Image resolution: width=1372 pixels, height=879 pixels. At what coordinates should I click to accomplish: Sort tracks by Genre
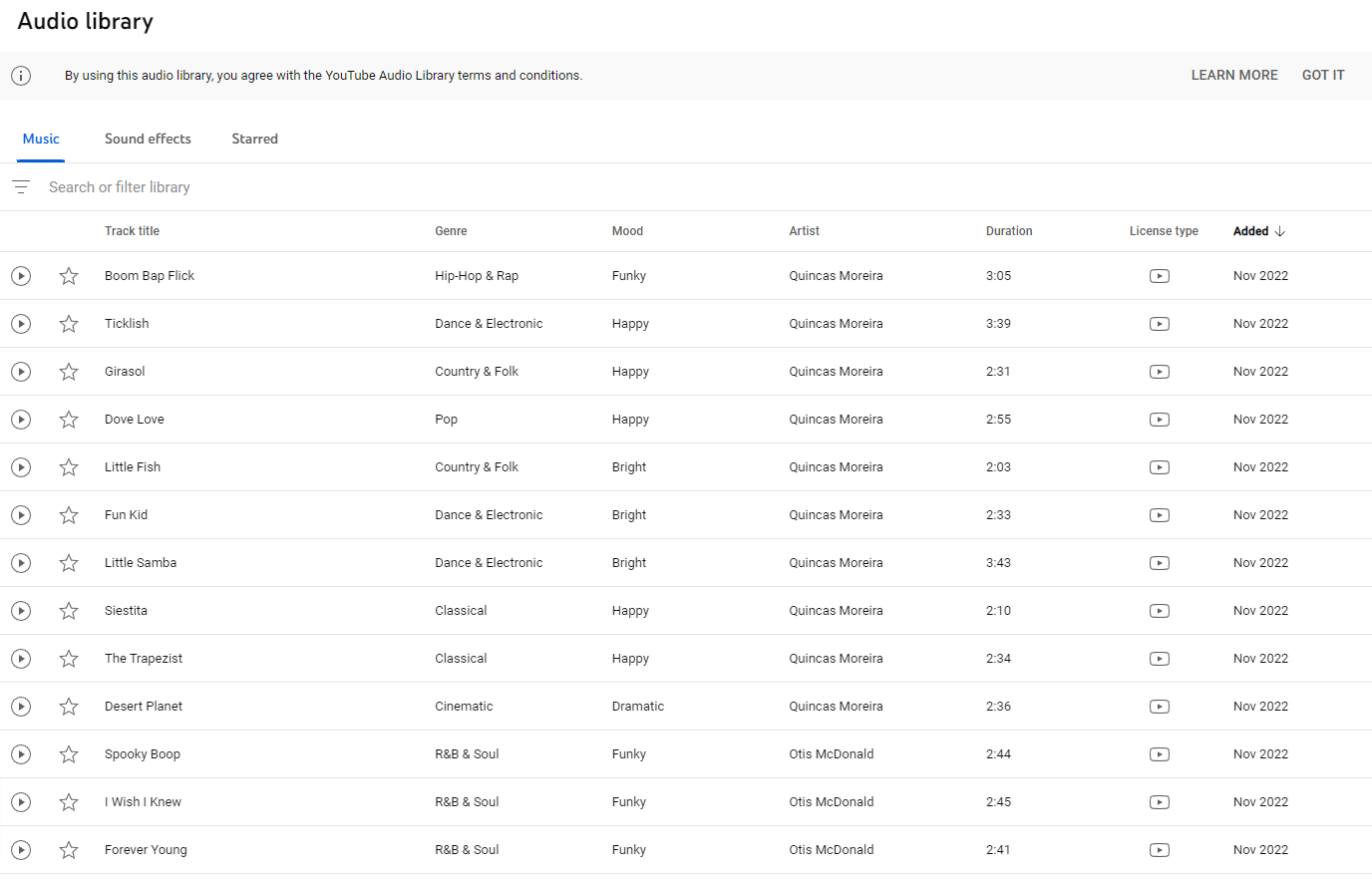click(x=451, y=230)
